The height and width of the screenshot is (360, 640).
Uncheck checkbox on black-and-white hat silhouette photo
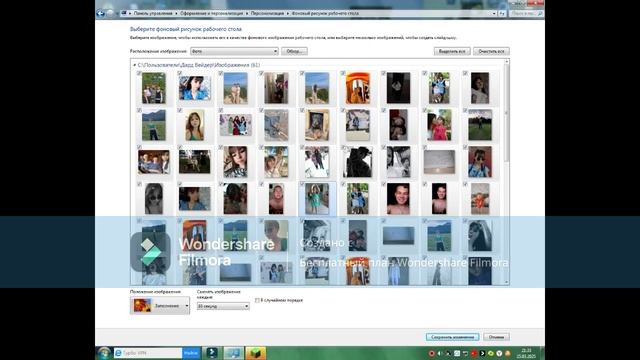[x=343, y=147]
